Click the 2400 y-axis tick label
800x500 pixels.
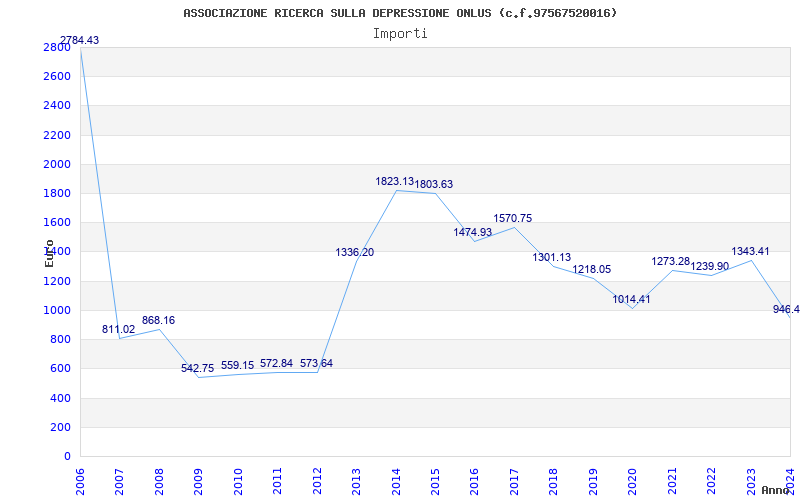58,106
